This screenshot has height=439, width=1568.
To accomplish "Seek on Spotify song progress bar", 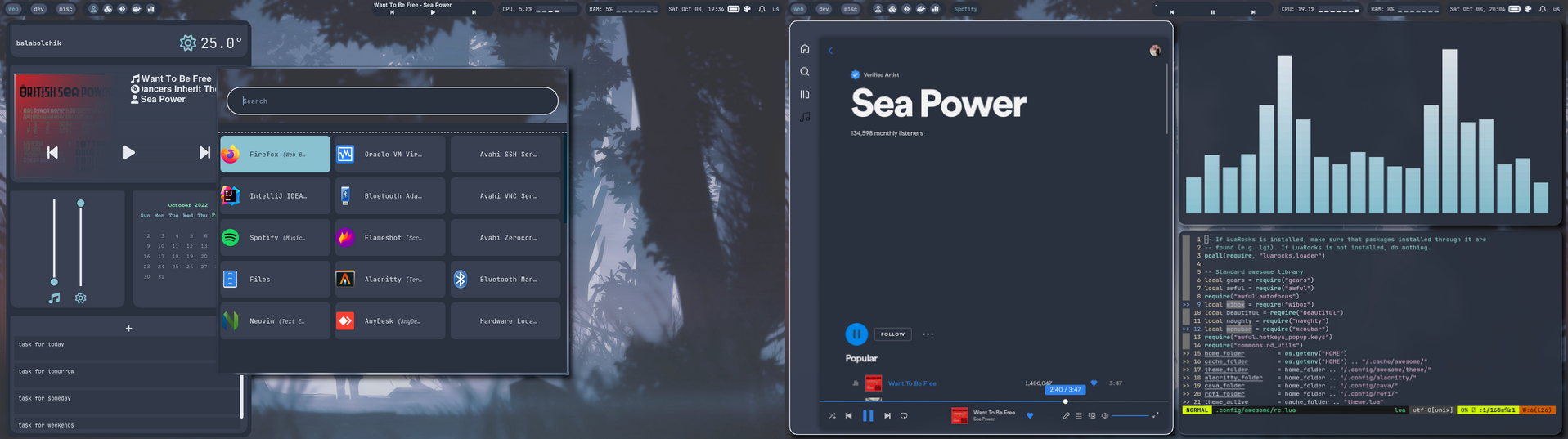I will click(994, 401).
